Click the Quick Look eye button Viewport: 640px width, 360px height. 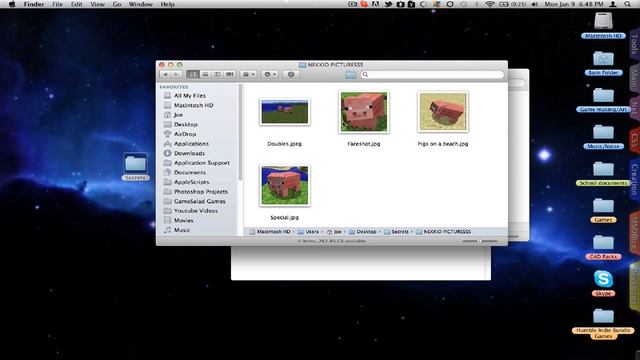pyautogui.click(x=291, y=74)
